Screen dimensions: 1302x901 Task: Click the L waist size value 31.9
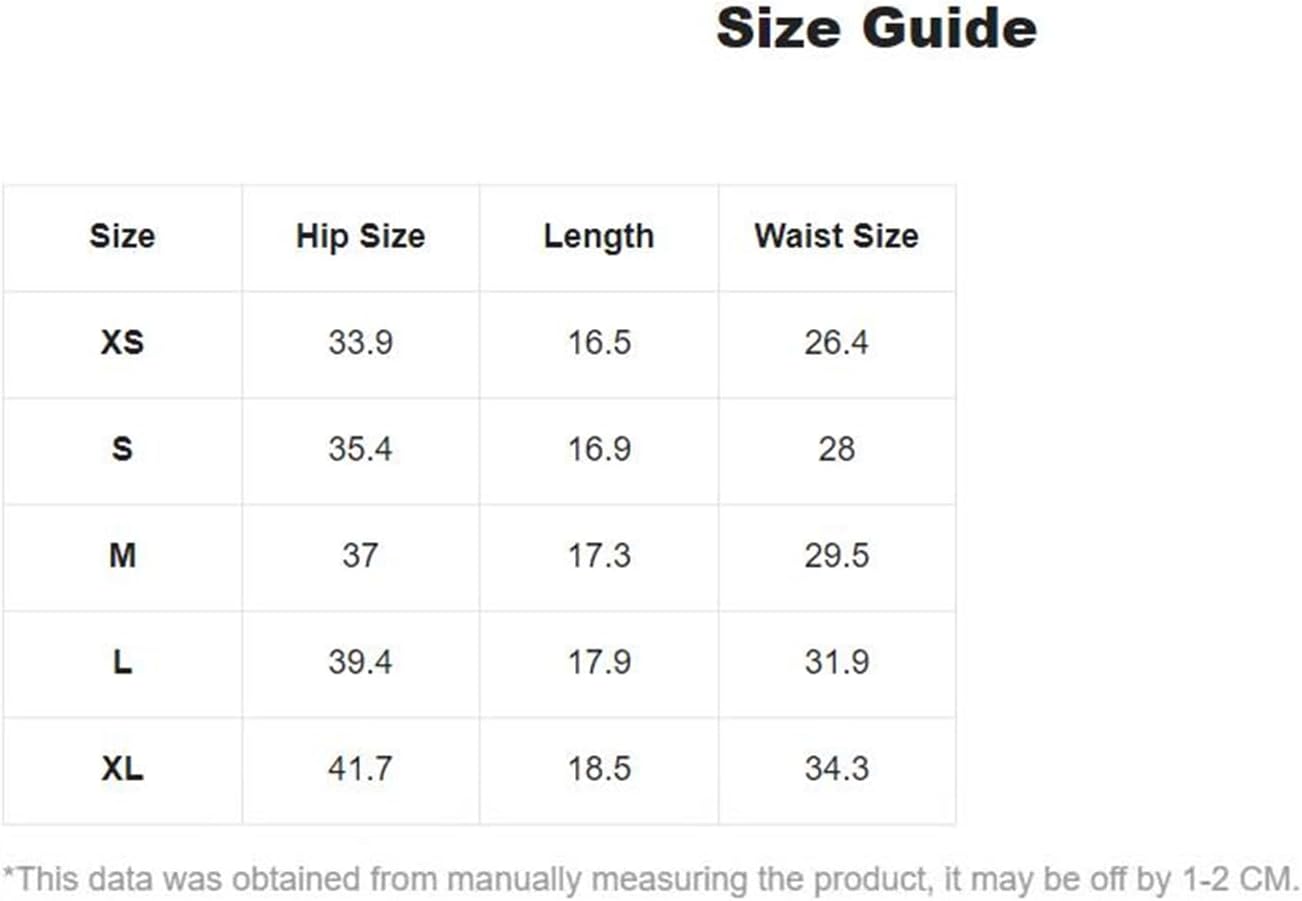(x=836, y=662)
